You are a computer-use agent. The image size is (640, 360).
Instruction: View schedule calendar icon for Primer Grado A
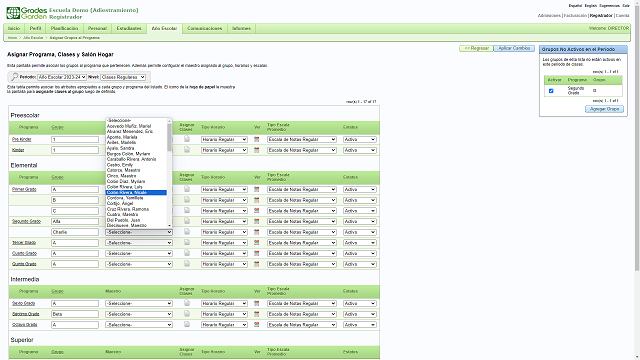[256, 189]
